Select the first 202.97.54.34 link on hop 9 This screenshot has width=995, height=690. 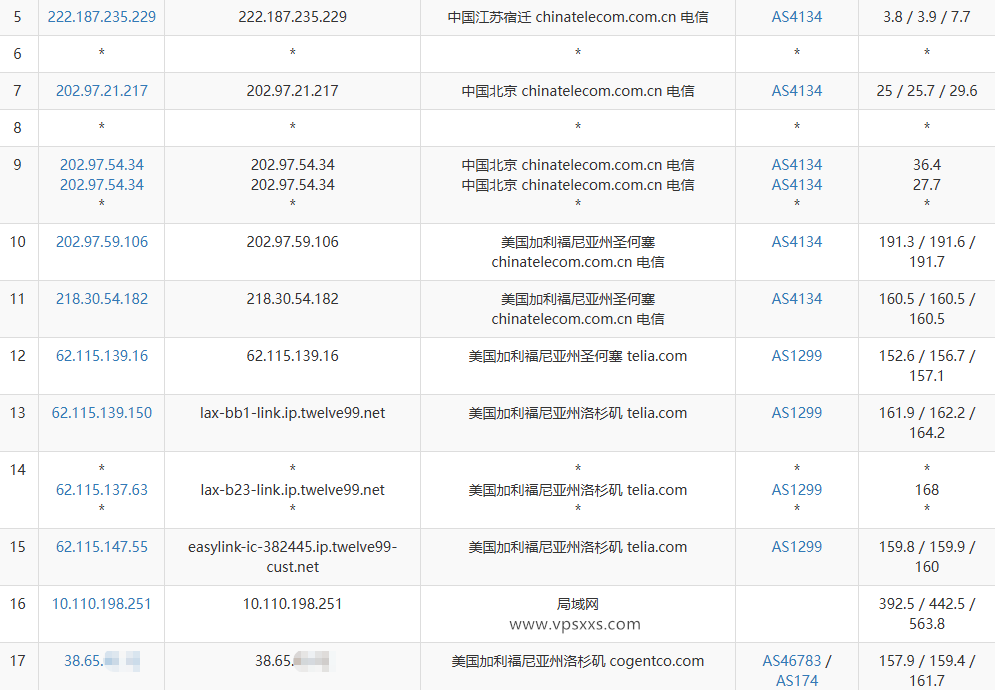click(100, 164)
